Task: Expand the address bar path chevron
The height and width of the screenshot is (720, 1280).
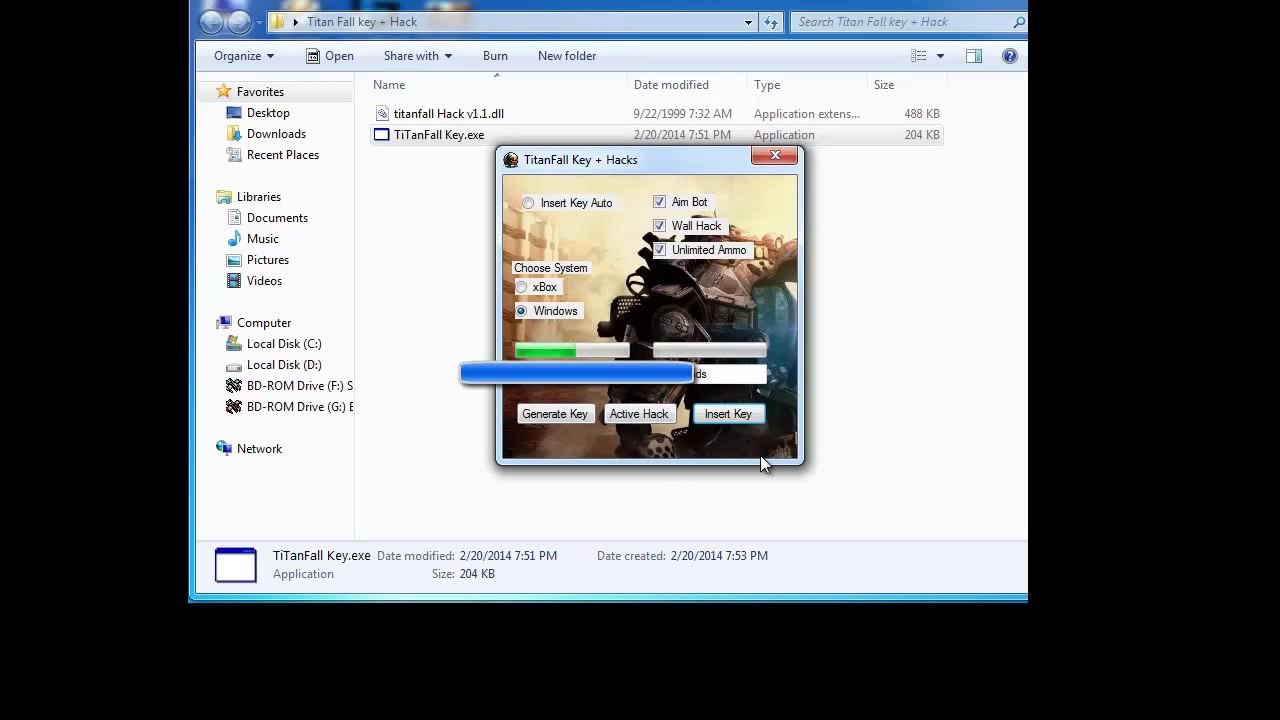Action: pos(295,22)
